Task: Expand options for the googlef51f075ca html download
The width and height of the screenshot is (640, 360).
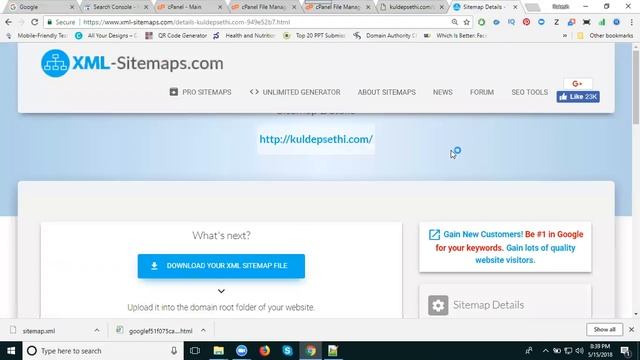Action: (203, 330)
